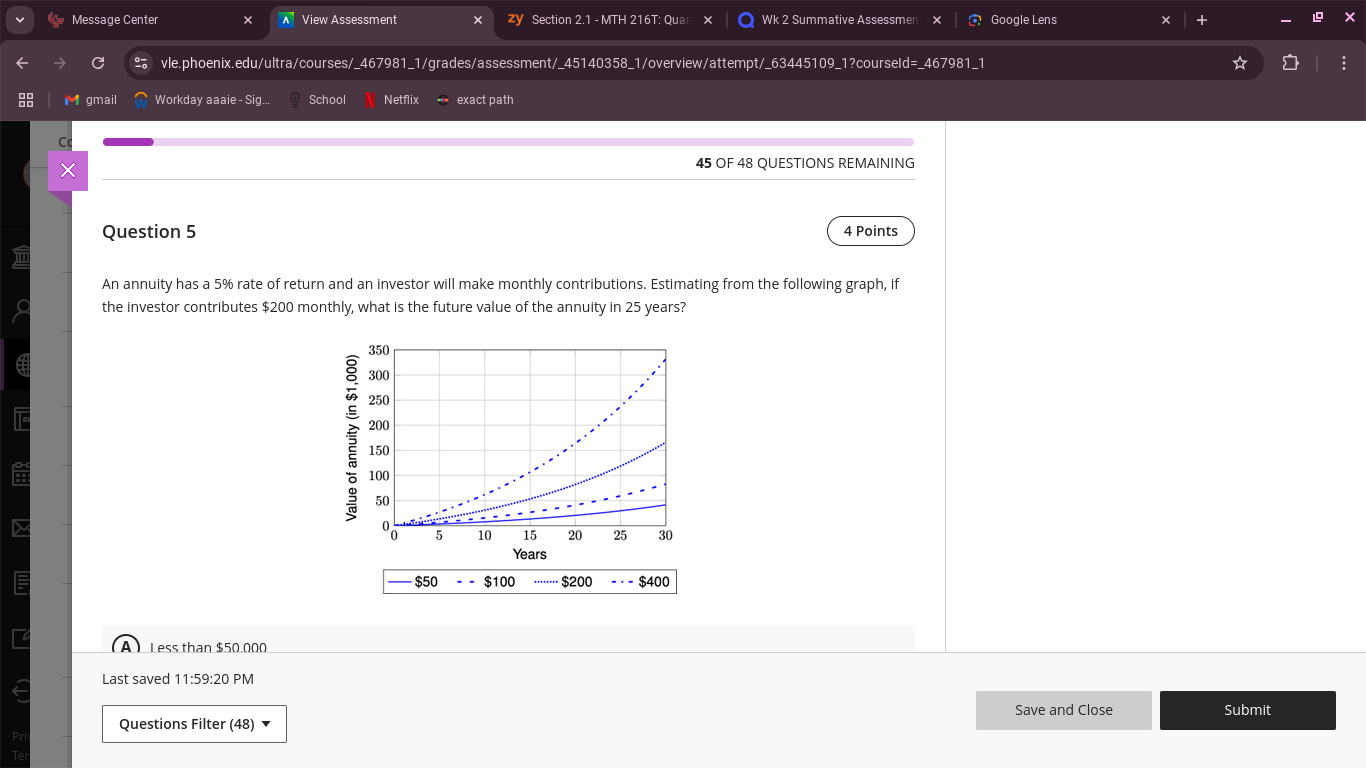Open the sign out icon in the sidebar
The image size is (1366, 768).
20,689
